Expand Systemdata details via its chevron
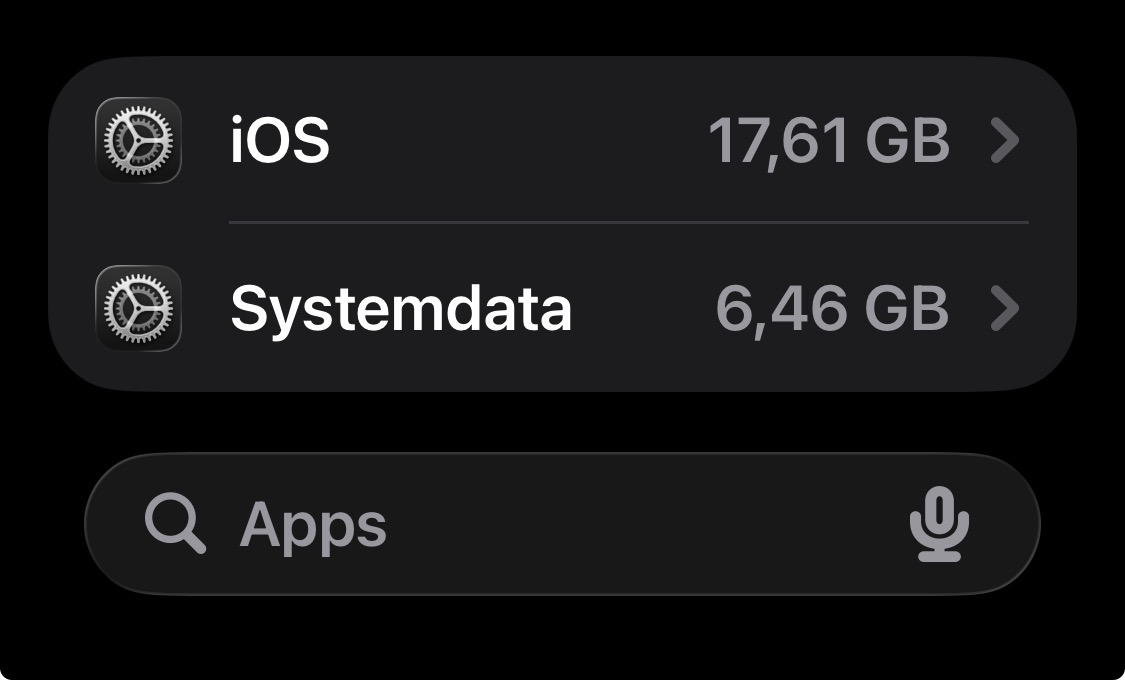1125x680 pixels. (x=1004, y=308)
